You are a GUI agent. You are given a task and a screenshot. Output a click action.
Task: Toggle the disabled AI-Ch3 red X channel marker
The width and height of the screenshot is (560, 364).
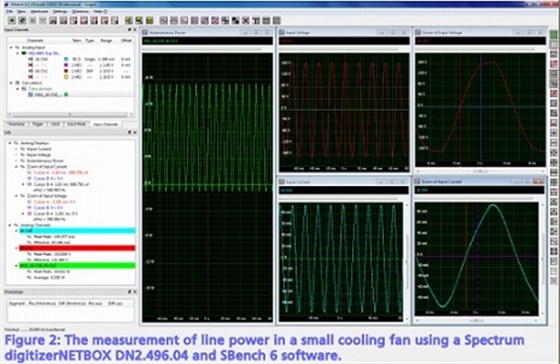(31, 77)
